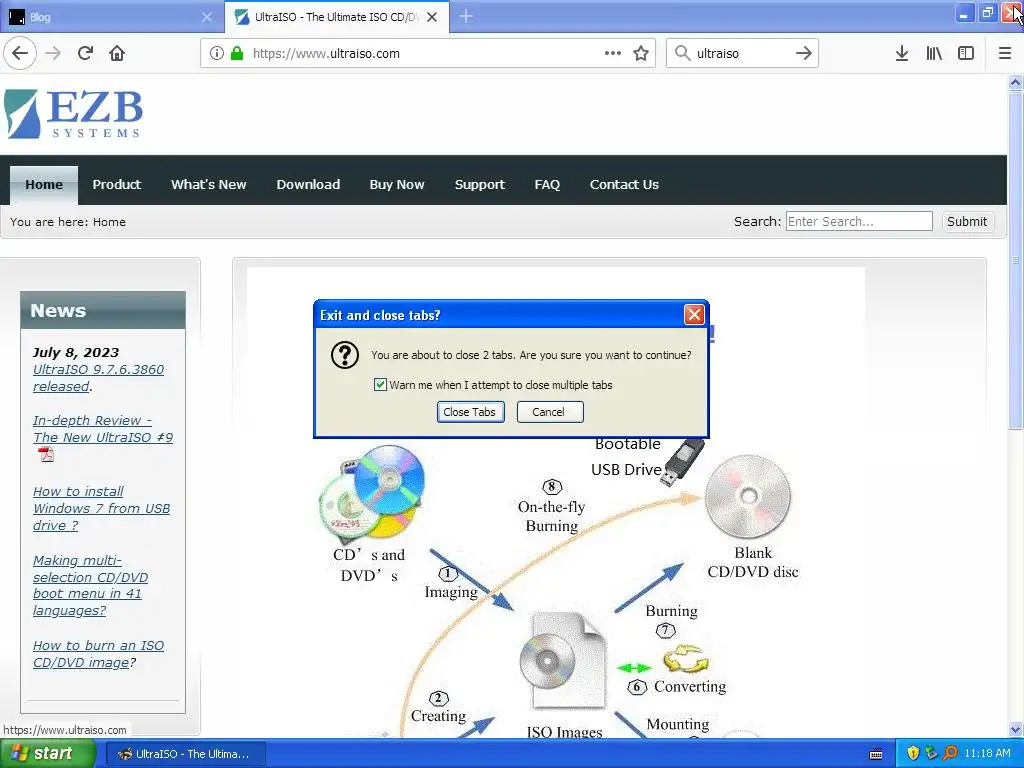1024x768 pixels.
Task: Open the FAQ page
Action: tap(547, 184)
